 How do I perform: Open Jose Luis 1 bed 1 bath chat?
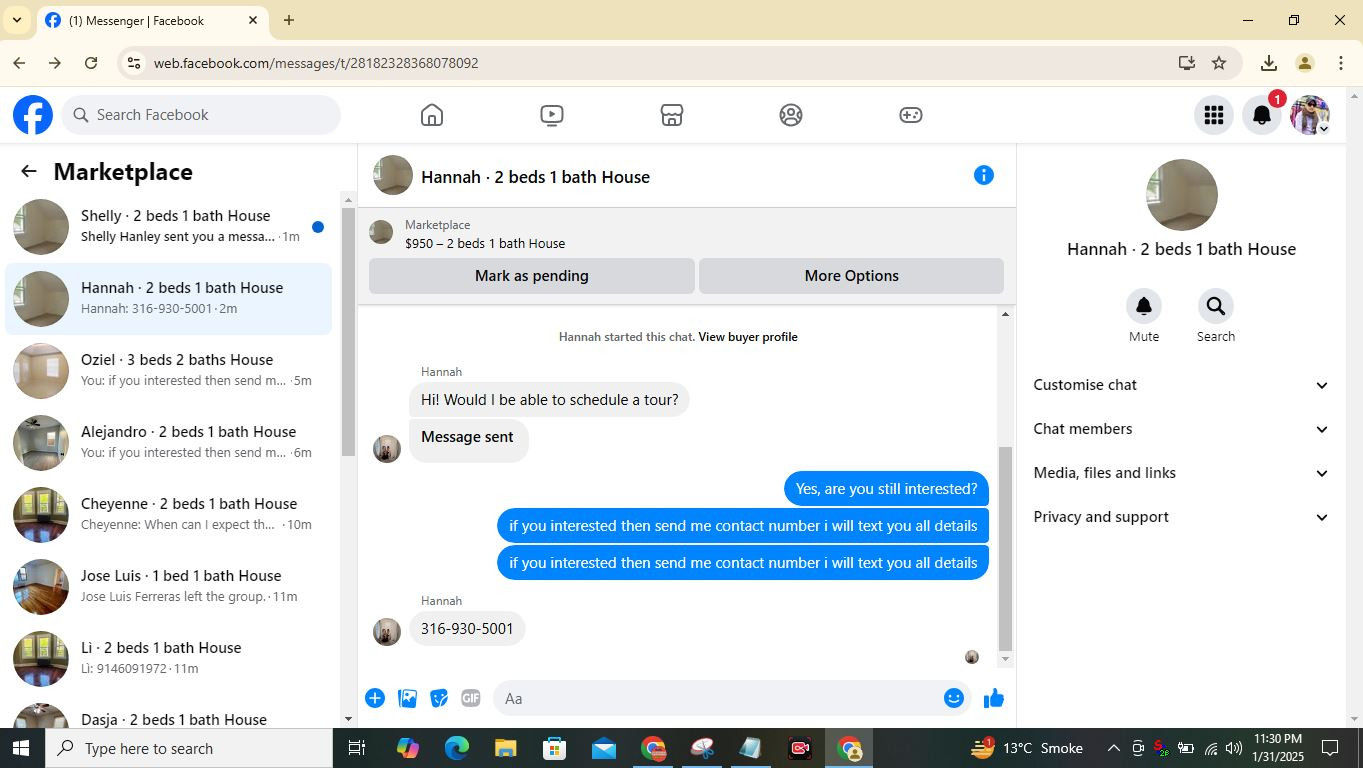pyautogui.click(x=169, y=587)
